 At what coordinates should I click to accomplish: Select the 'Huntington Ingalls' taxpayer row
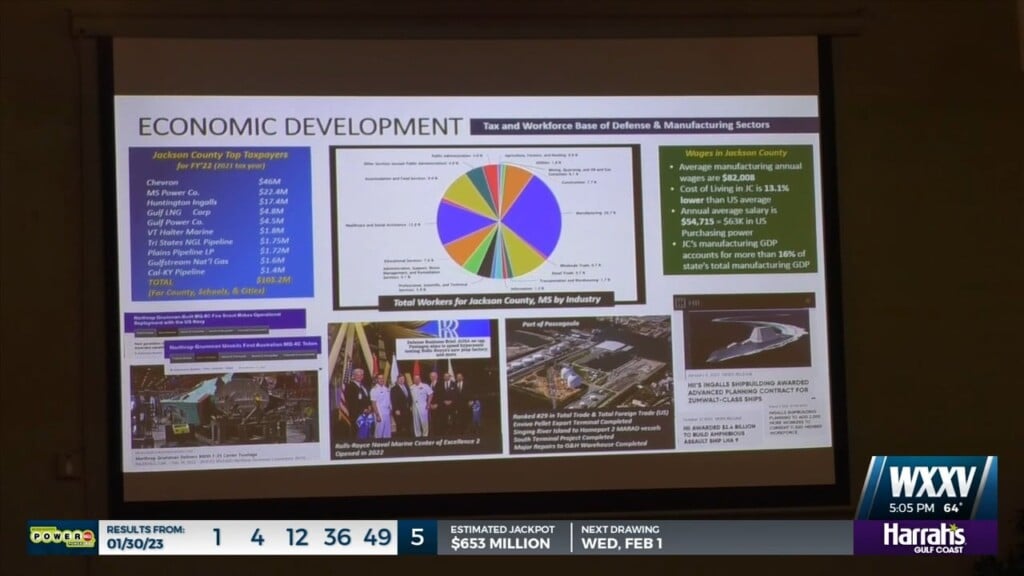pos(217,202)
